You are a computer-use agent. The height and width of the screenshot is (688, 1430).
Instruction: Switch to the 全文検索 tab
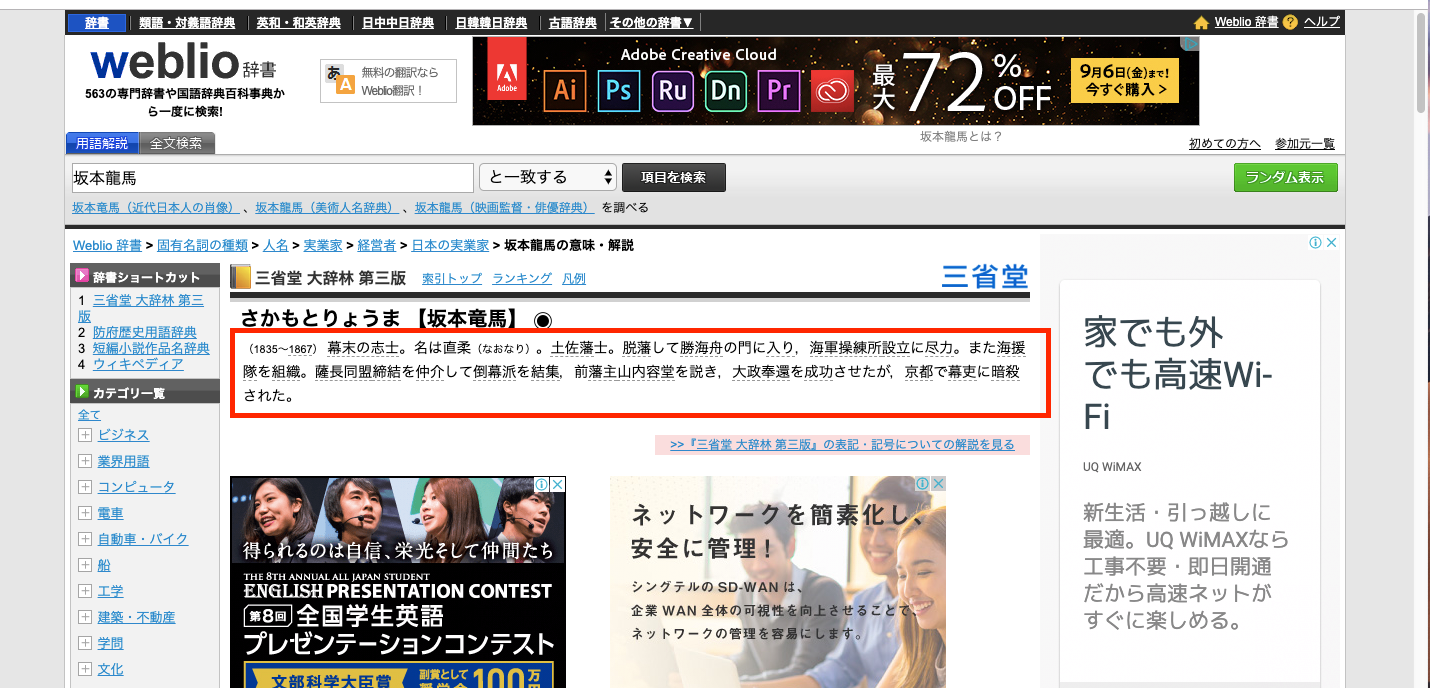tap(178, 142)
